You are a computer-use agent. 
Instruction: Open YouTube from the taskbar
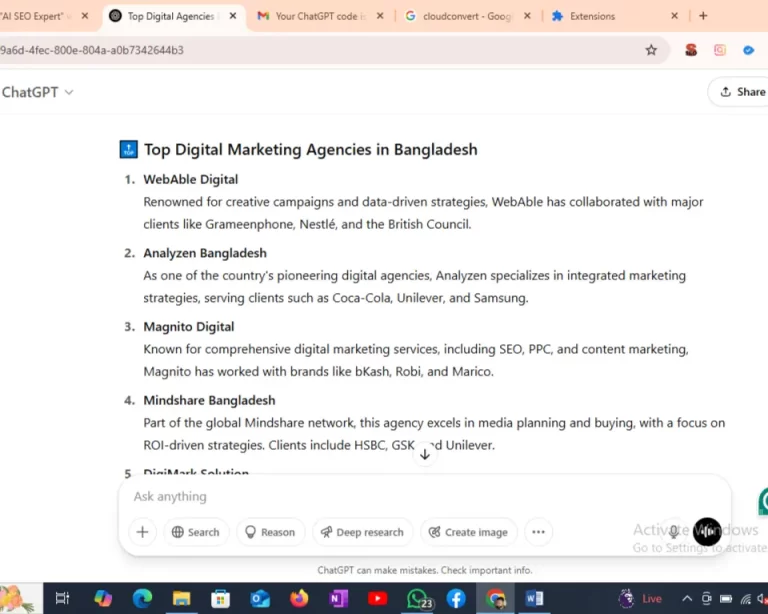pos(377,598)
